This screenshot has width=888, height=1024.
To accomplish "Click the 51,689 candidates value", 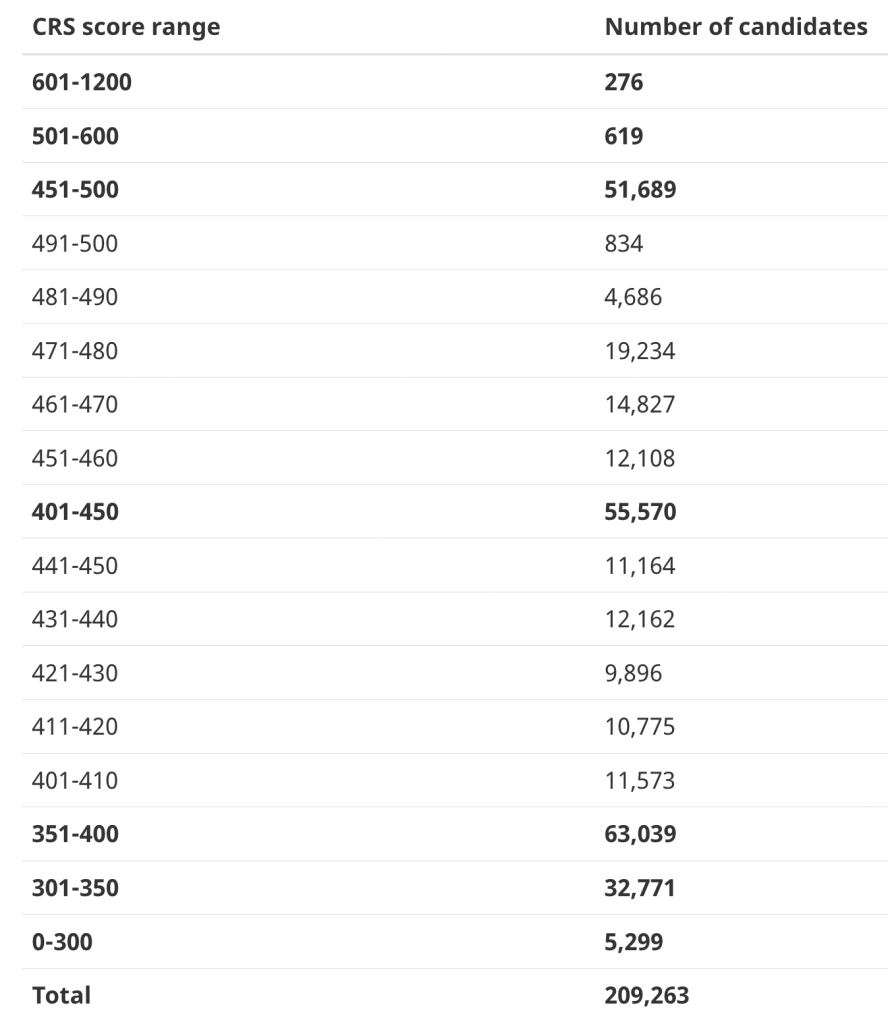I will [x=640, y=189].
